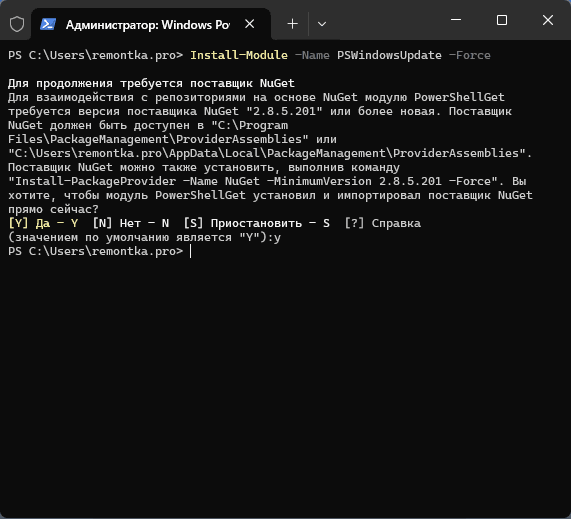The image size is (571, 519).
Task: Click the PSWindowsUpdate module name
Action: pyautogui.click(x=389, y=55)
